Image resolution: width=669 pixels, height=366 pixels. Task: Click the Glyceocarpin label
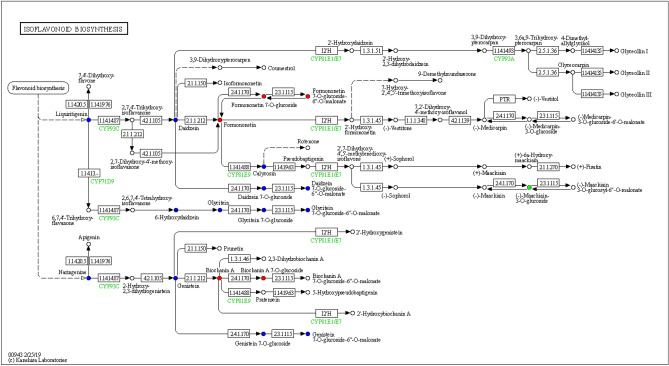pyautogui.click(x=573, y=65)
